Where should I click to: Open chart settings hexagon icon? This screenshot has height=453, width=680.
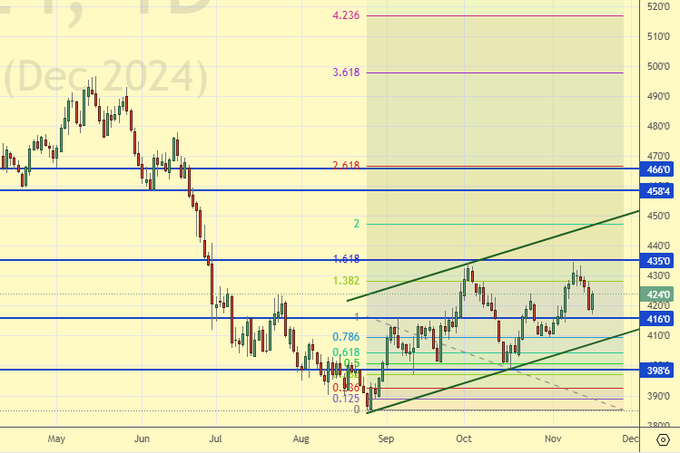[x=664, y=439]
